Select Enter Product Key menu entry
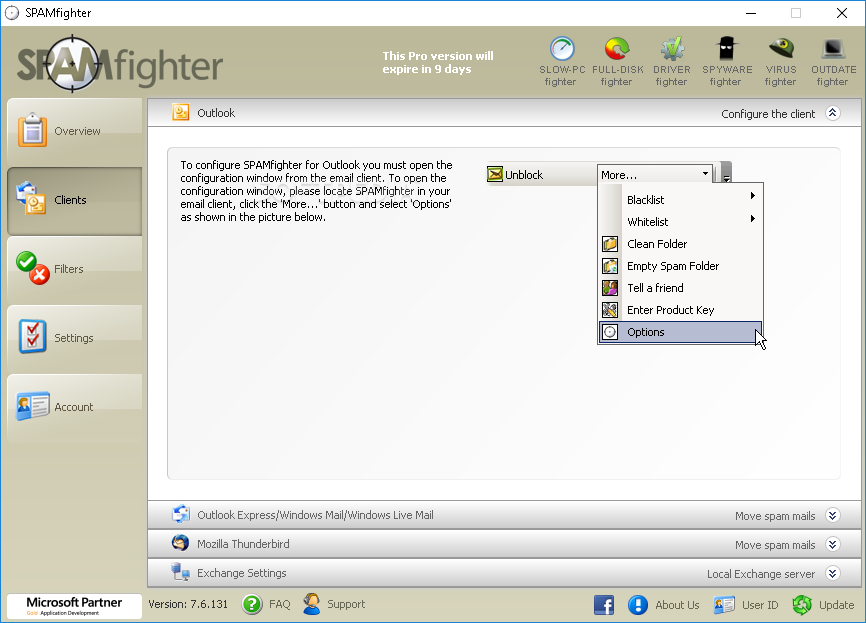866x623 pixels. click(680, 310)
